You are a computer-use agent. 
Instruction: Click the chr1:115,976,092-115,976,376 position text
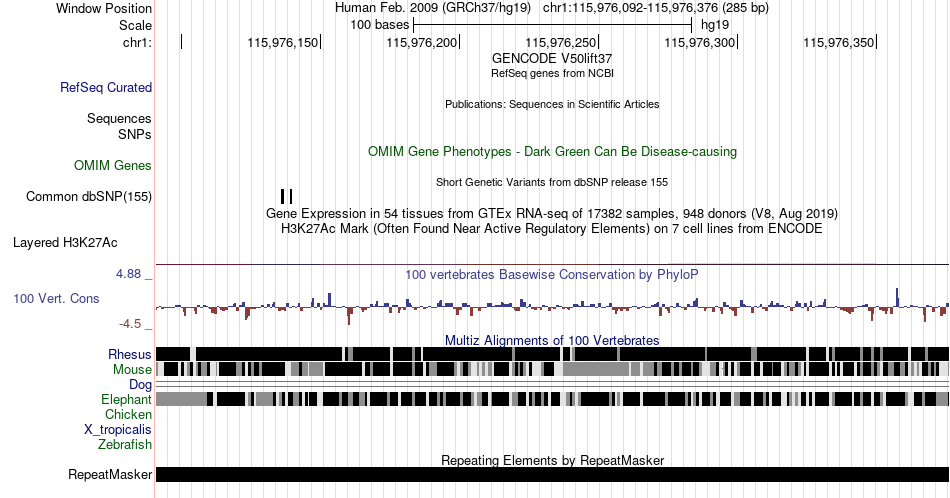pos(656,8)
